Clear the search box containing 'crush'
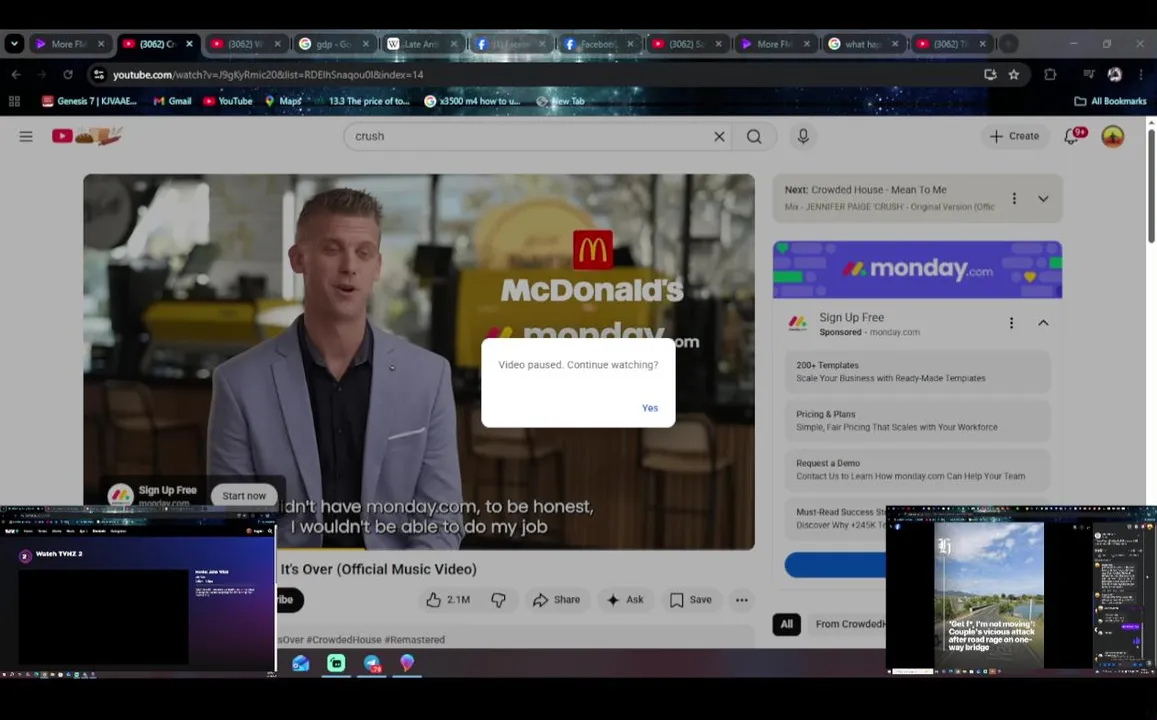 point(719,136)
